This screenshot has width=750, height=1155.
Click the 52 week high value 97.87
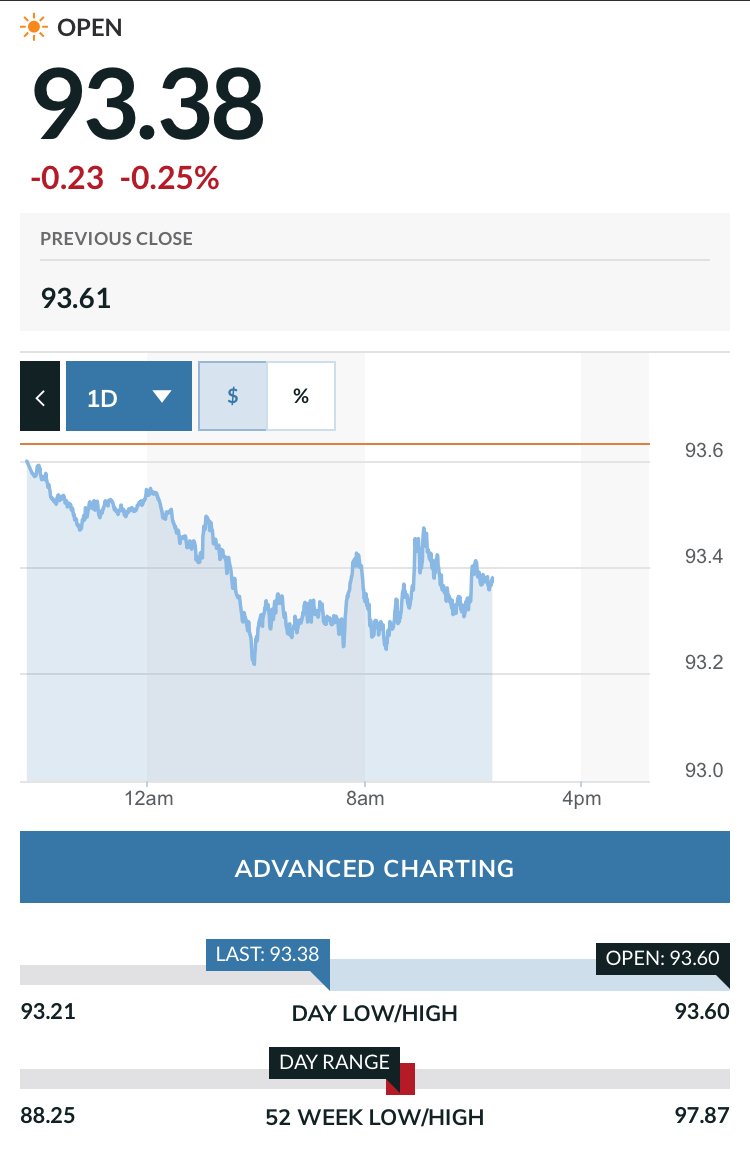point(702,1115)
